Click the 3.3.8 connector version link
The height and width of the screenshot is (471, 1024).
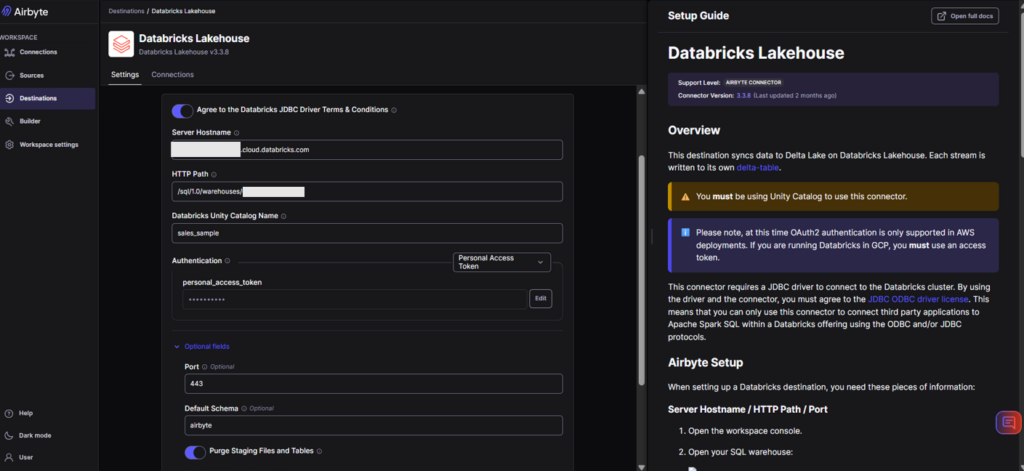[x=744, y=95]
